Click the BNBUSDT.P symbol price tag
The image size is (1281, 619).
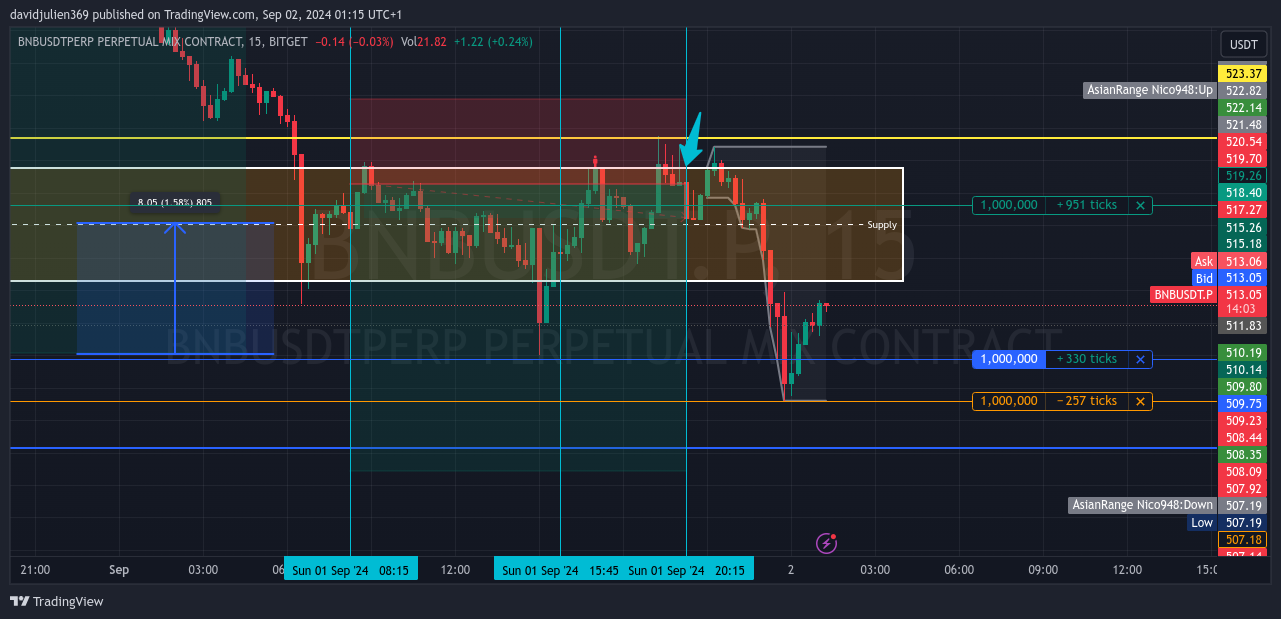1183,295
